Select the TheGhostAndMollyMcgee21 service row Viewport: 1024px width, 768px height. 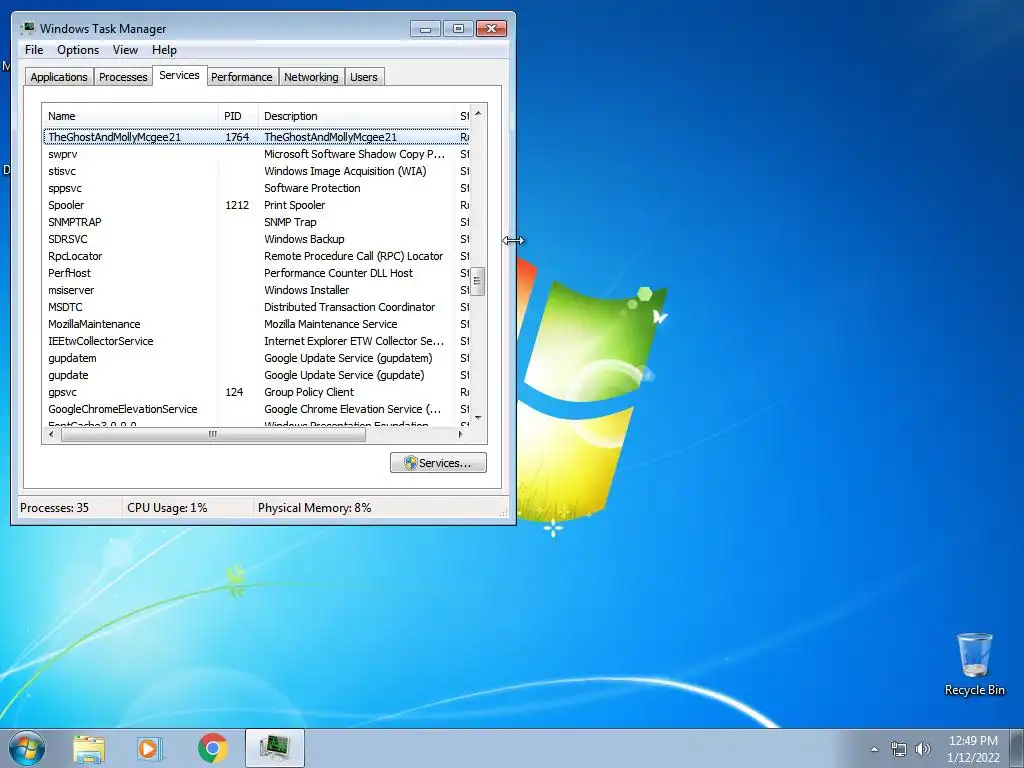click(x=256, y=137)
